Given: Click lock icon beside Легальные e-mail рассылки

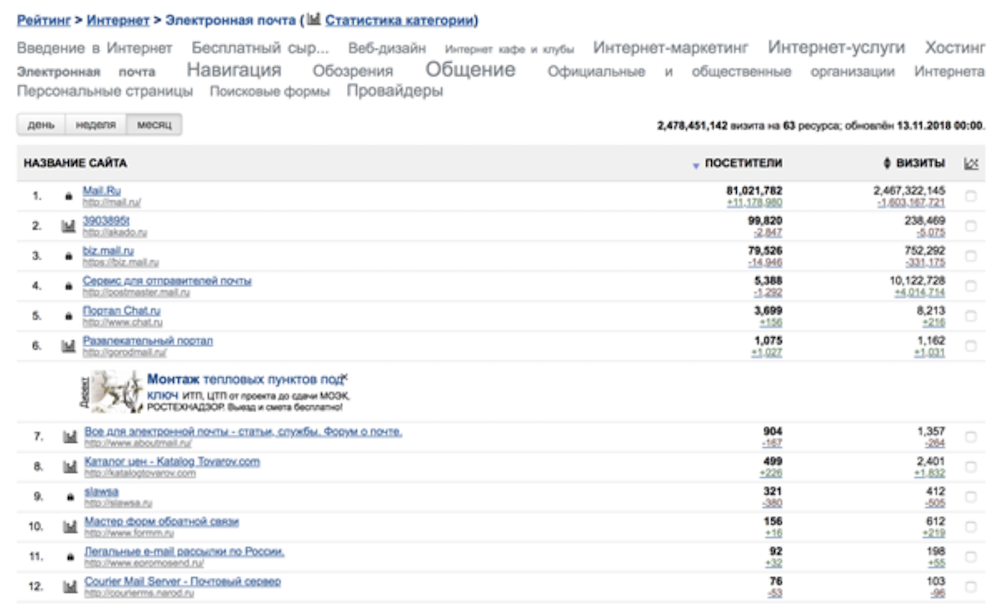Looking at the screenshot, I should 70,557.
